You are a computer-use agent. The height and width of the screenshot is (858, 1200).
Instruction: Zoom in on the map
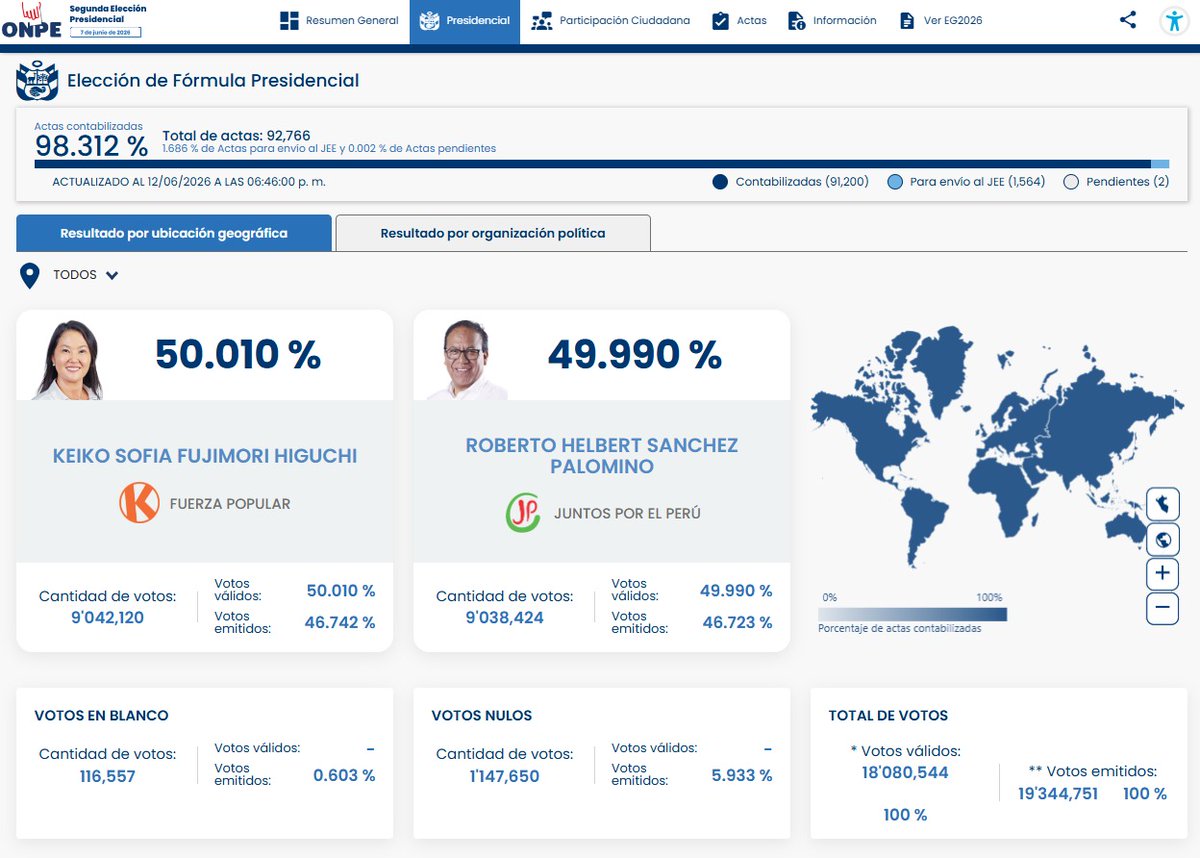(1162, 573)
